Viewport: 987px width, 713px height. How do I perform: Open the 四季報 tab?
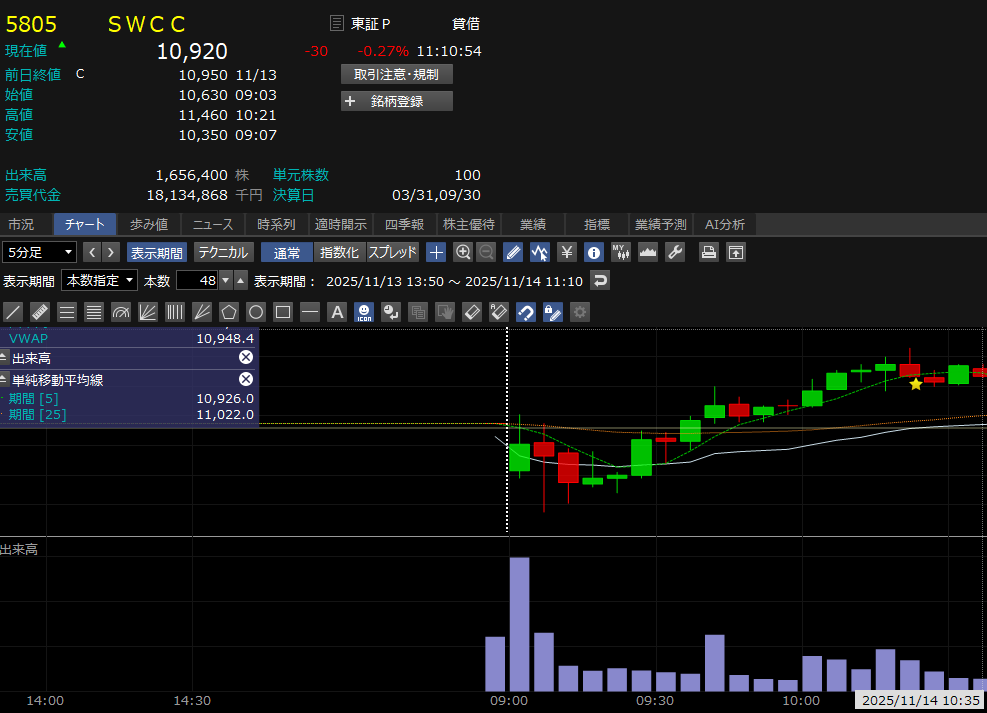coord(404,224)
